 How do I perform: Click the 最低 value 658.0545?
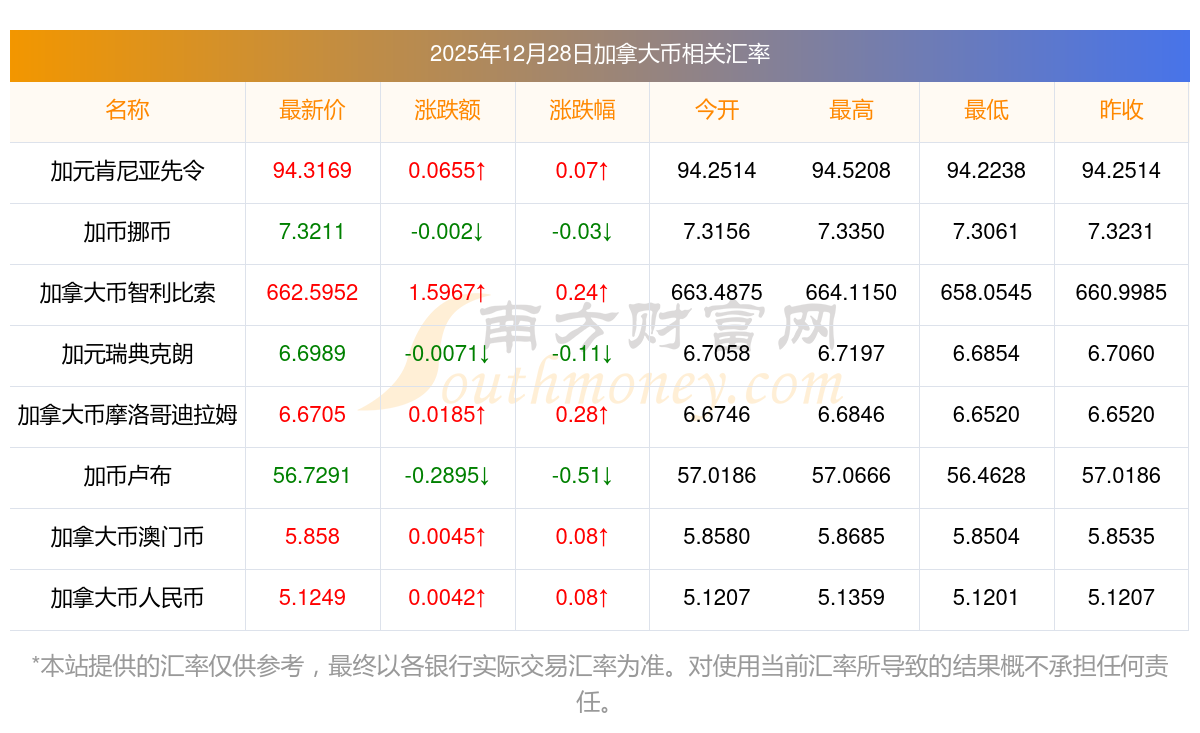pos(986,293)
